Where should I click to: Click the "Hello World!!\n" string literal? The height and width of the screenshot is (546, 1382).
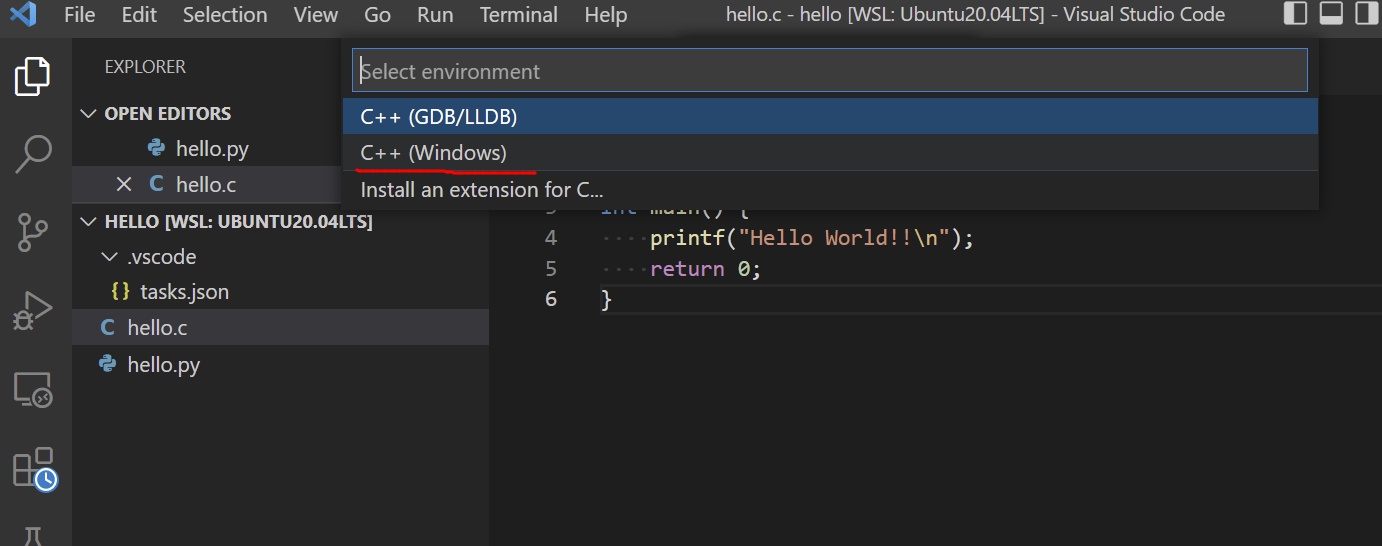pos(844,238)
